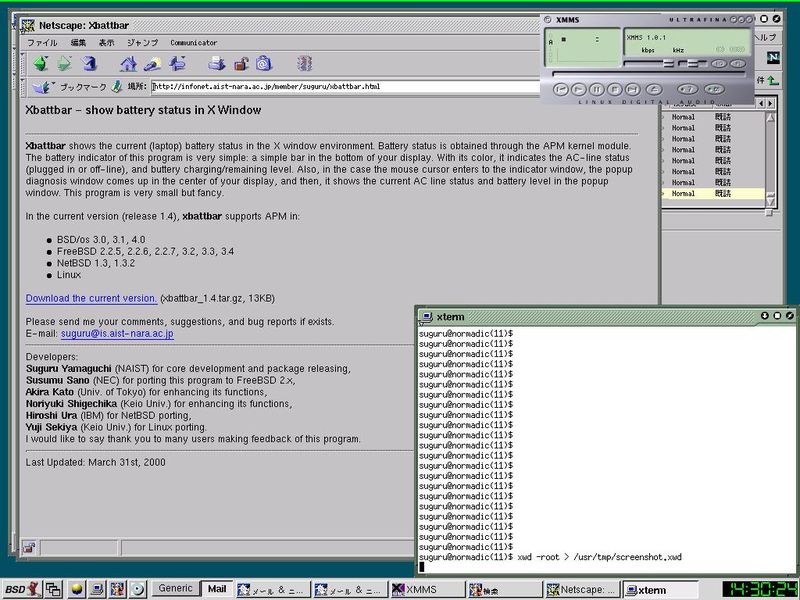This screenshot has height=600, width=800.
Task: Click the page location proxy icon
Action: coord(117,87)
